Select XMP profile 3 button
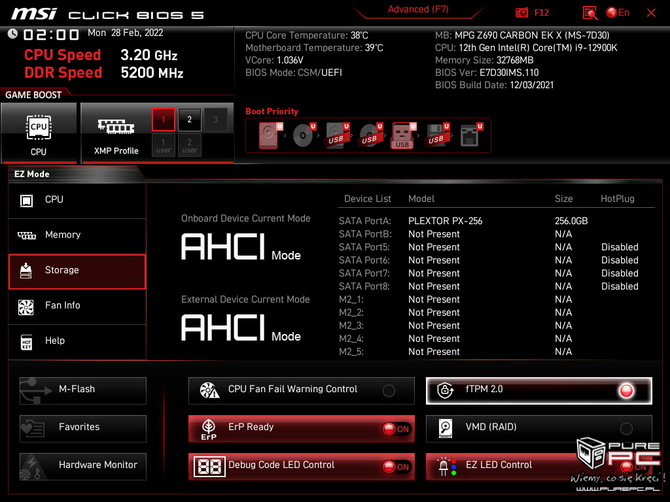The height and width of the screenshot is (502, 670). coord(215,120)
